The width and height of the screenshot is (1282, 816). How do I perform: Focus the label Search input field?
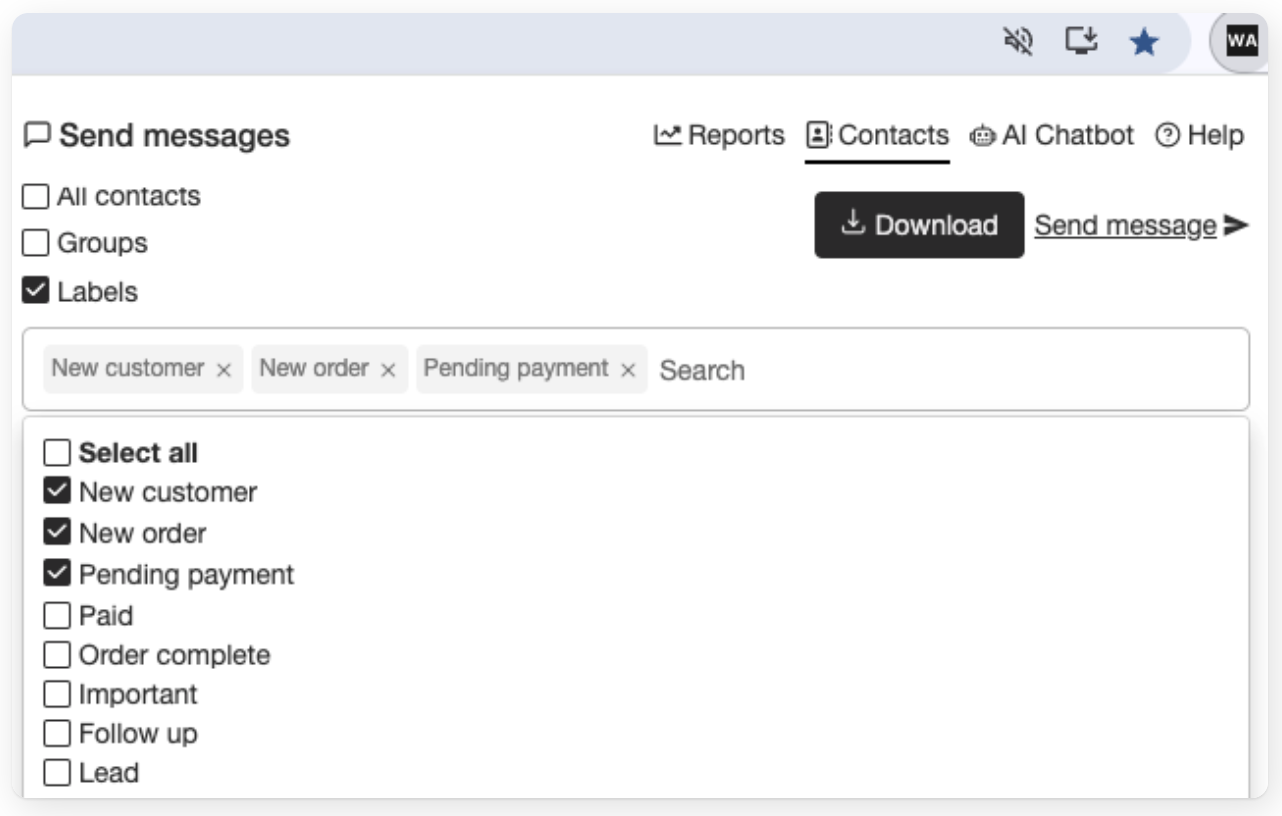coord(940,371)
